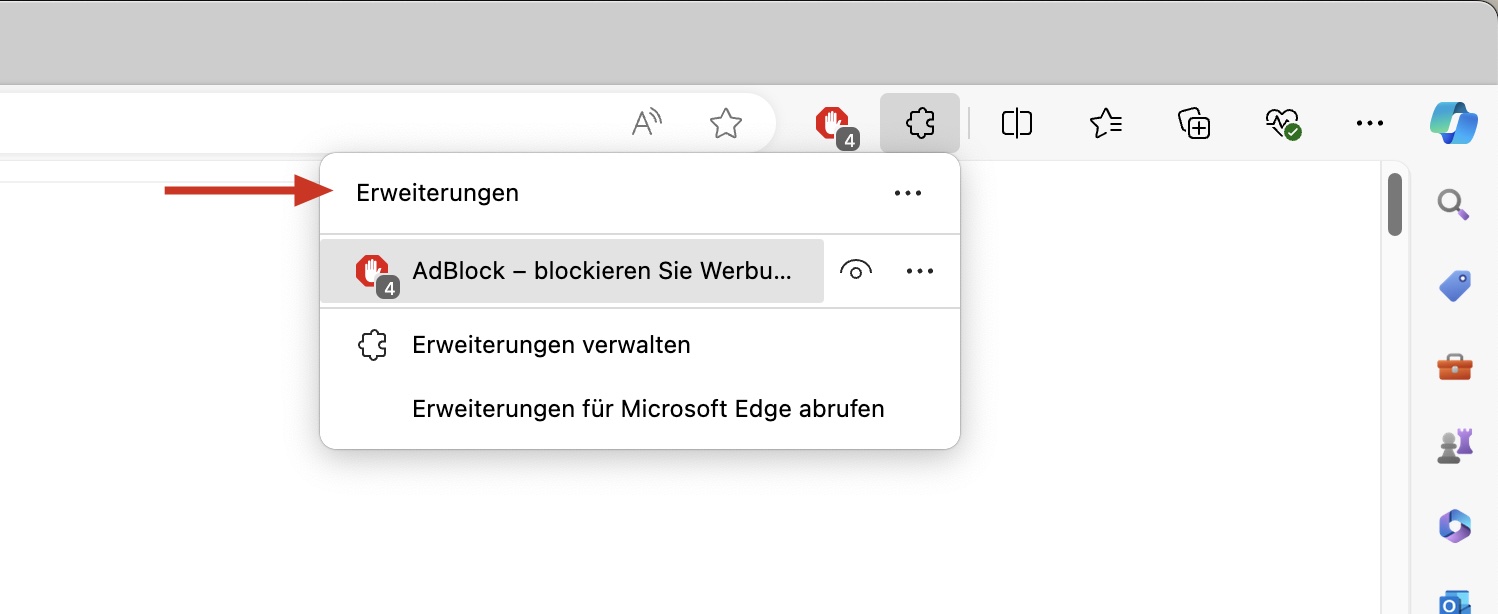This screenshot has height=614, width=1498.
Task: Open Shopping tag in sidebar
Action: [1453, 287]
